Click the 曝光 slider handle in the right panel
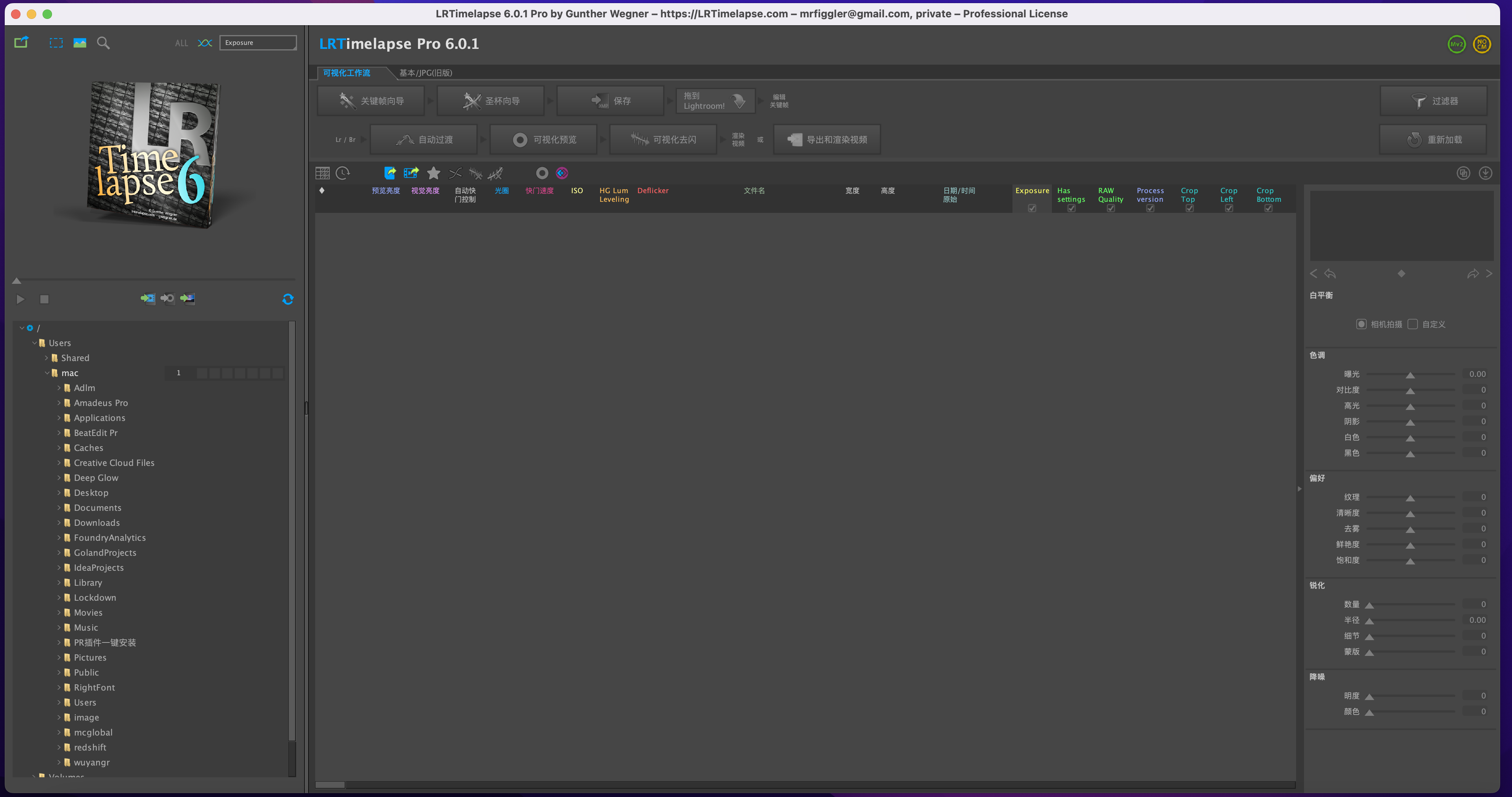This screenshot has width=1512, height=797. coord(1410,374)
